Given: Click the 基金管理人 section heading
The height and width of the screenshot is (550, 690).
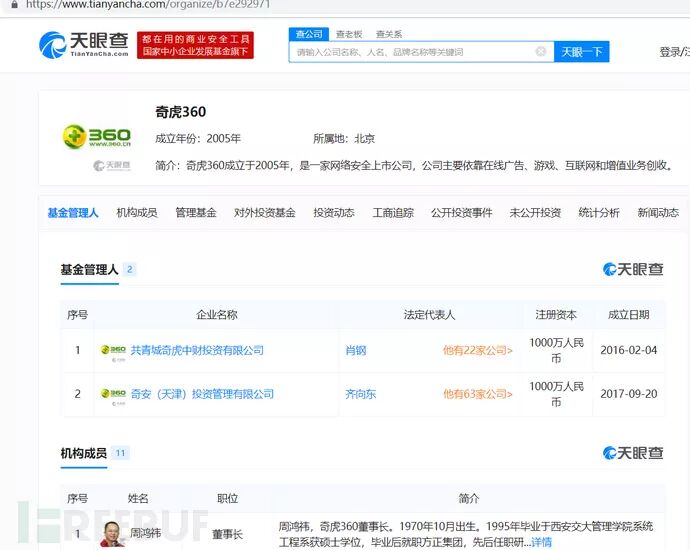Looking at the screenshot, I should pyautogui.click(x=89, y=269).
